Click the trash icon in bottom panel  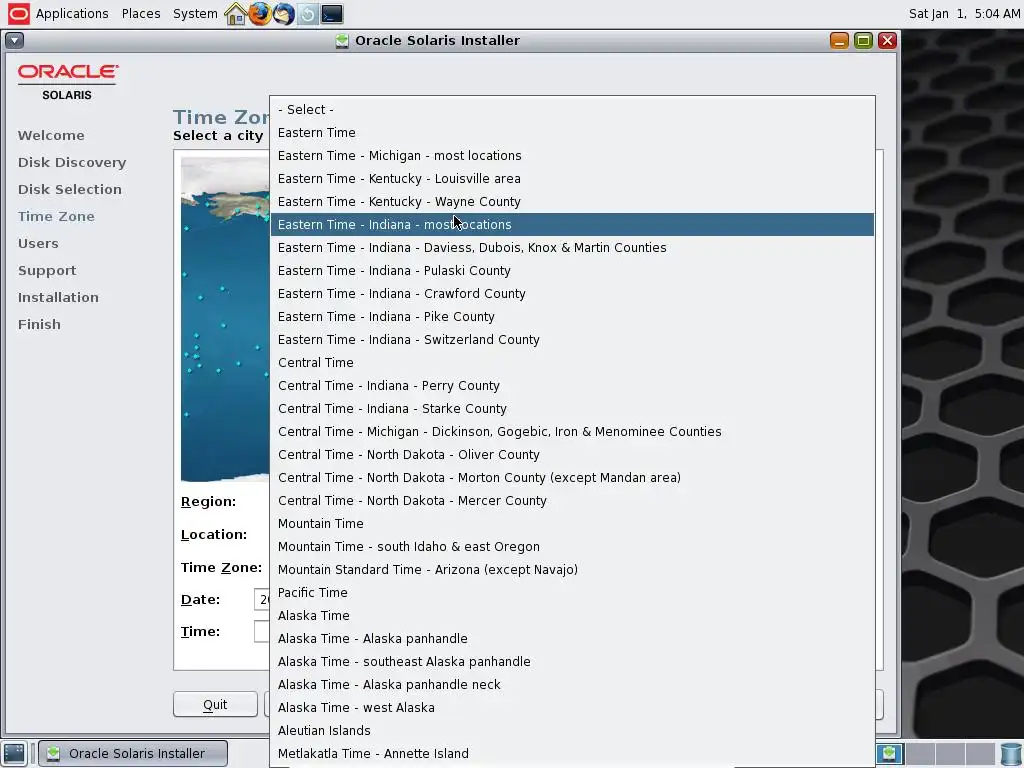point(1010,753)
